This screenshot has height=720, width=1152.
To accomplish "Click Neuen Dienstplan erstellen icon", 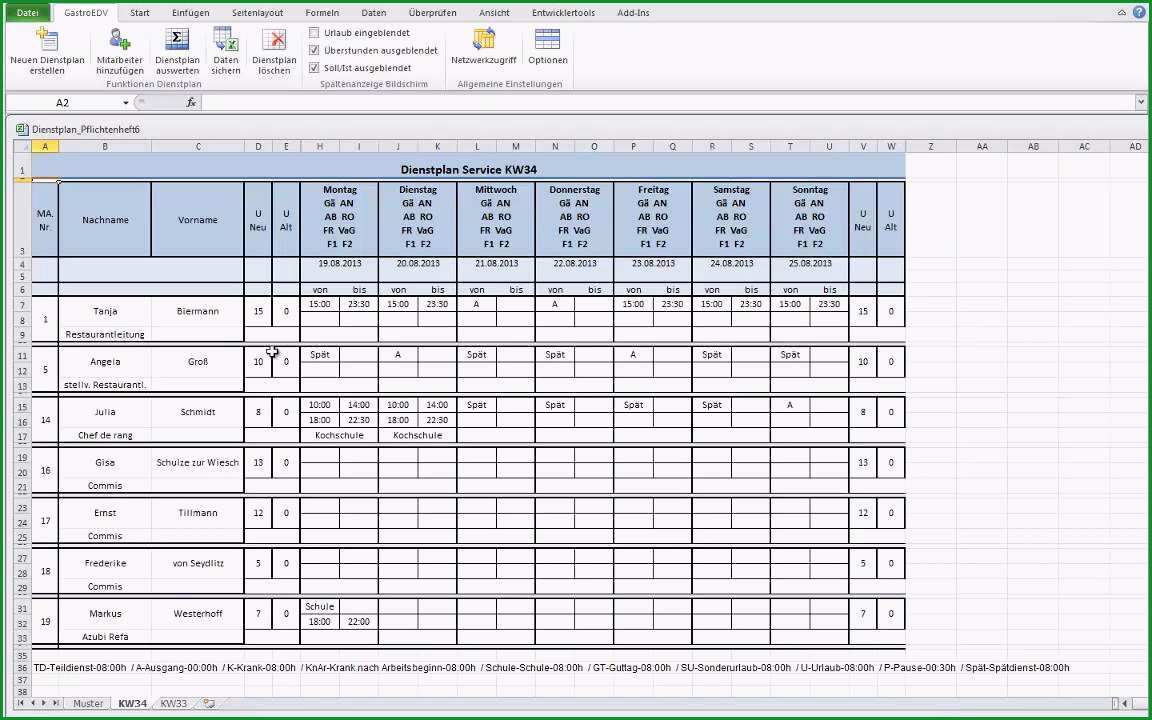I will [47, 39].
